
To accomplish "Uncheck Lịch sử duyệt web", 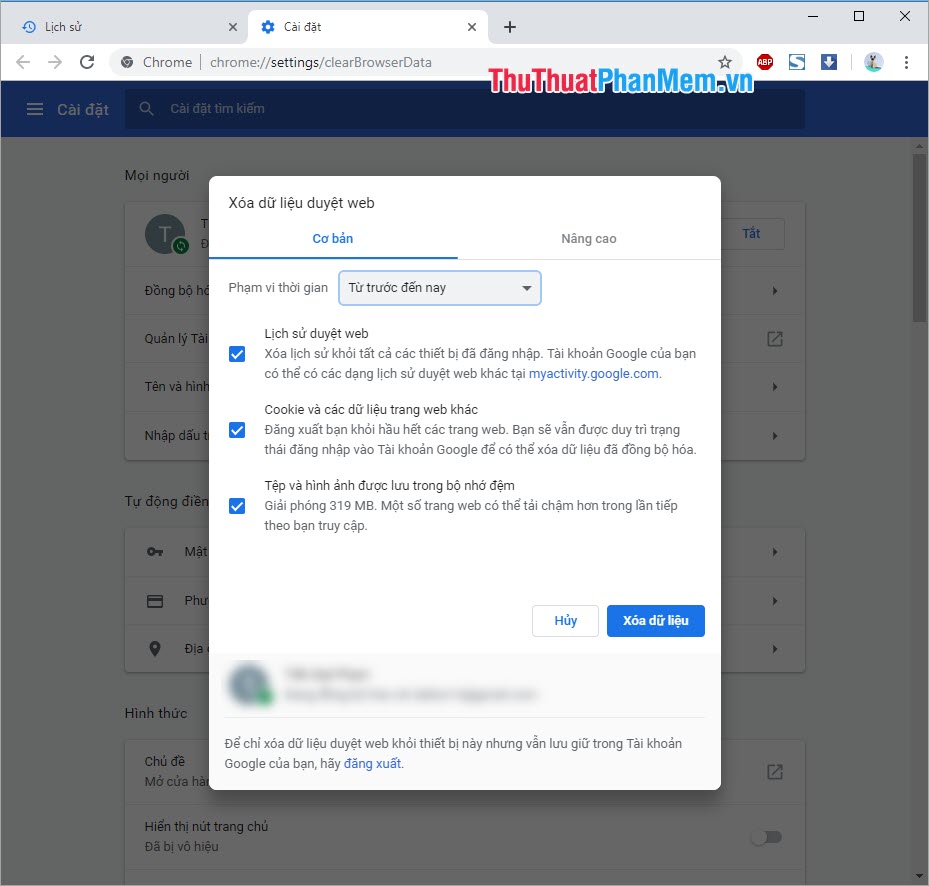I will 237,354.
